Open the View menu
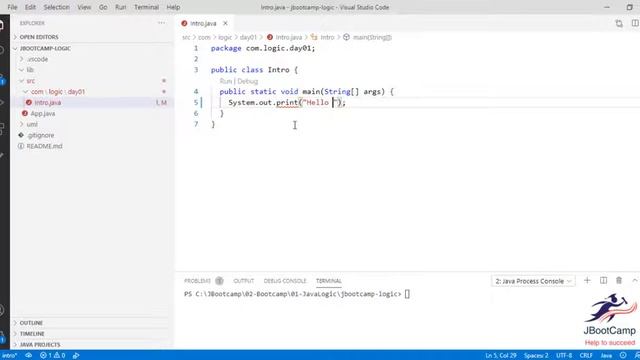Screen dimensions: 640x360 pyautogui.click(x=84, y=7)
